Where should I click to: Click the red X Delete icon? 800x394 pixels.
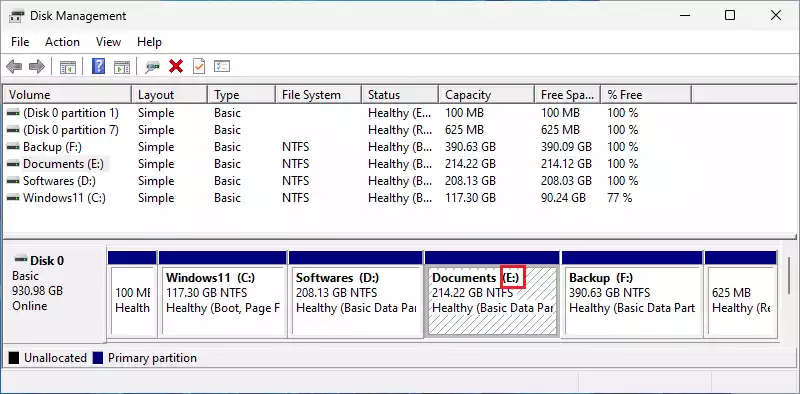[176, 66]
